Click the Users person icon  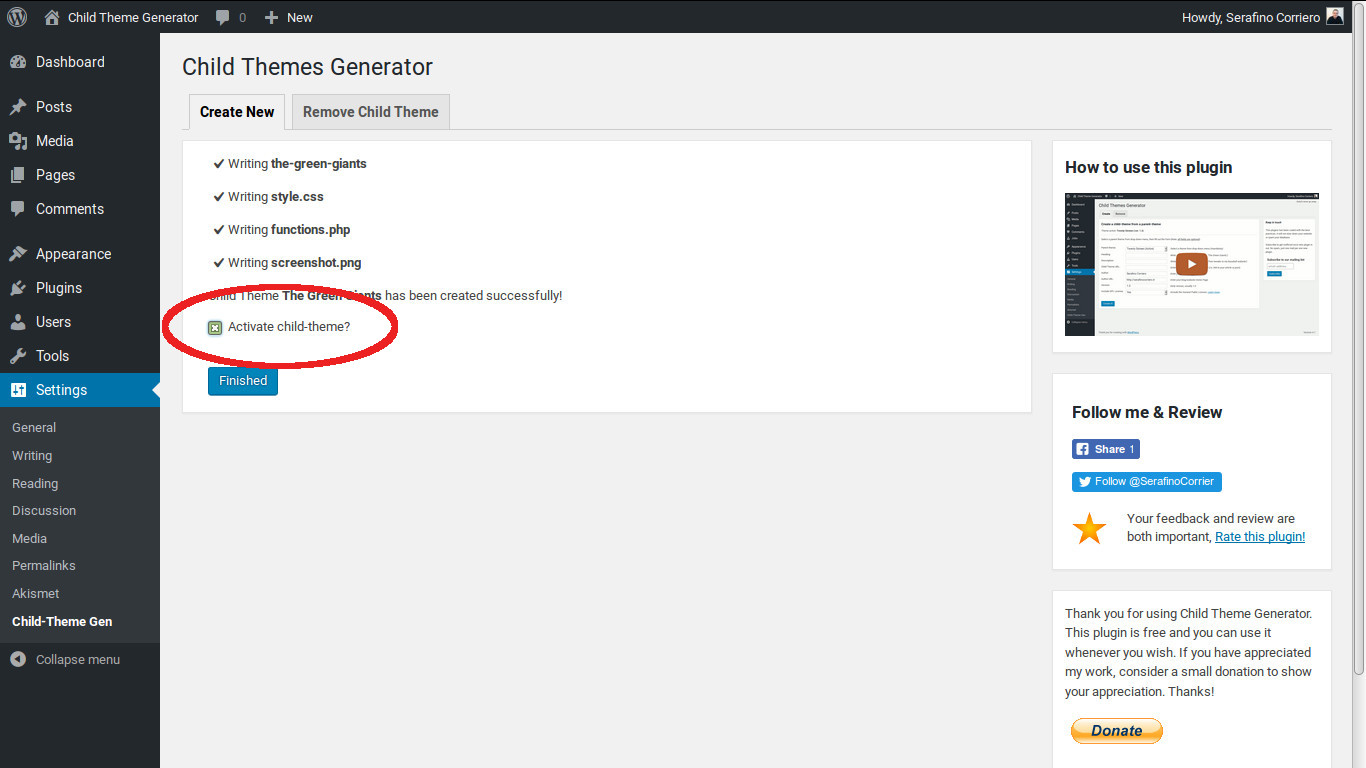[18, 322]
